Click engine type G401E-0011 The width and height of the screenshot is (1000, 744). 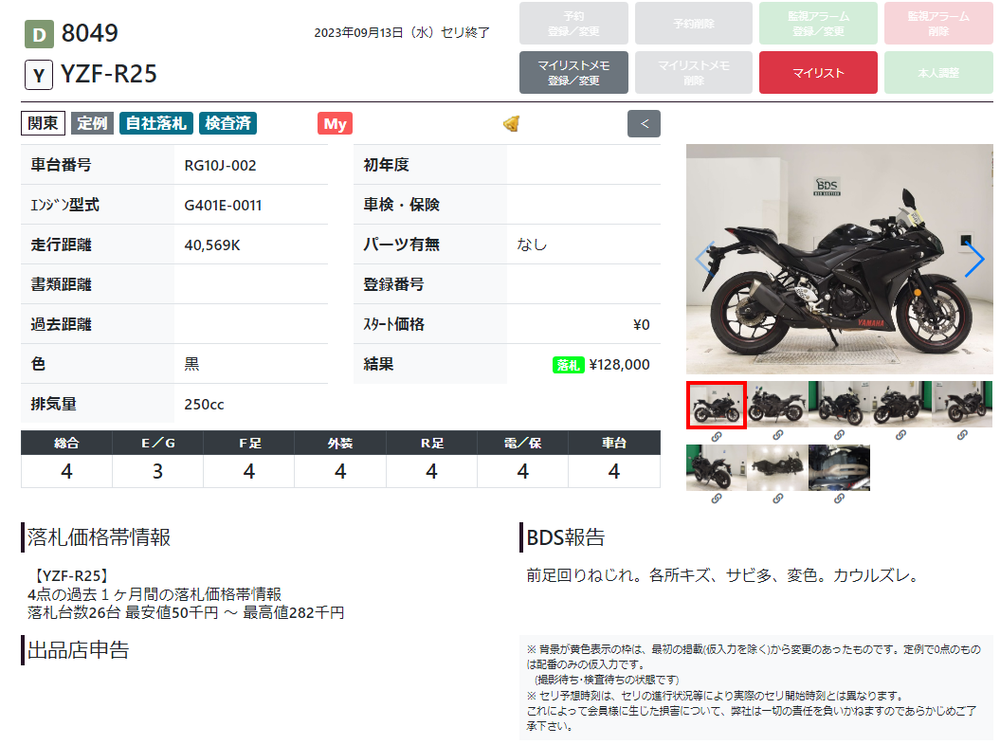[223, 205]
